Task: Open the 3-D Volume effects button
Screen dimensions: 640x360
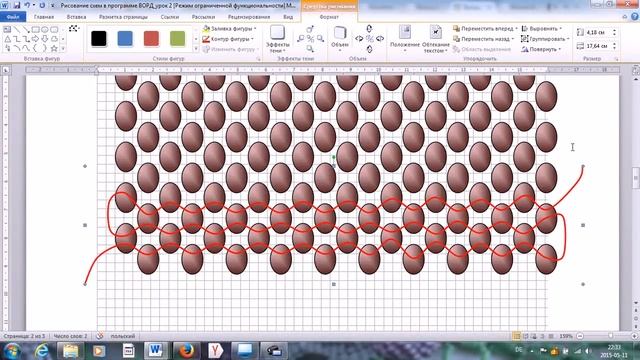Action: pyautogui.click(x=340, y=39)
